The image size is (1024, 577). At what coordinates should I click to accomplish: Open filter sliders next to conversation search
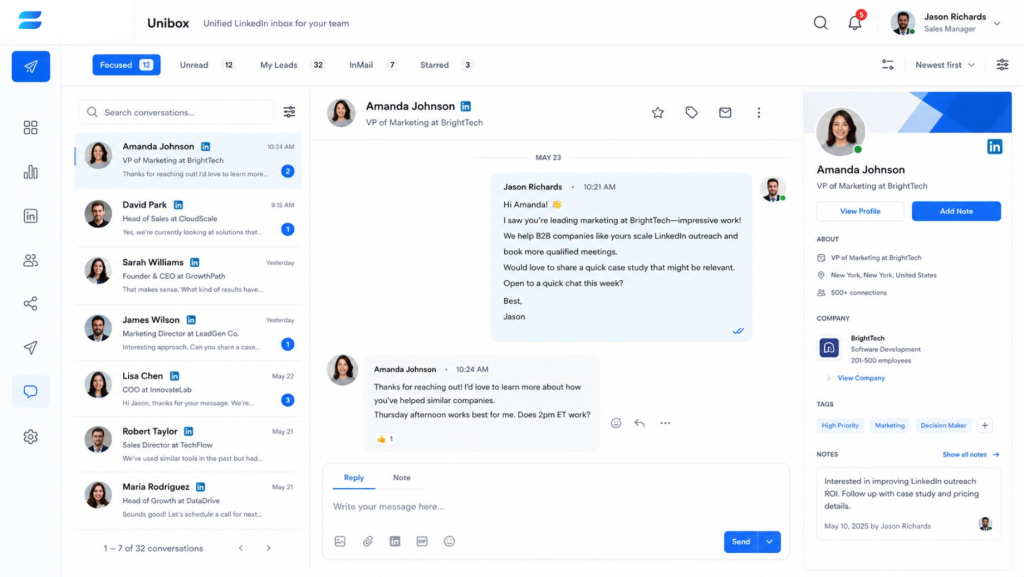click(289, 112)
